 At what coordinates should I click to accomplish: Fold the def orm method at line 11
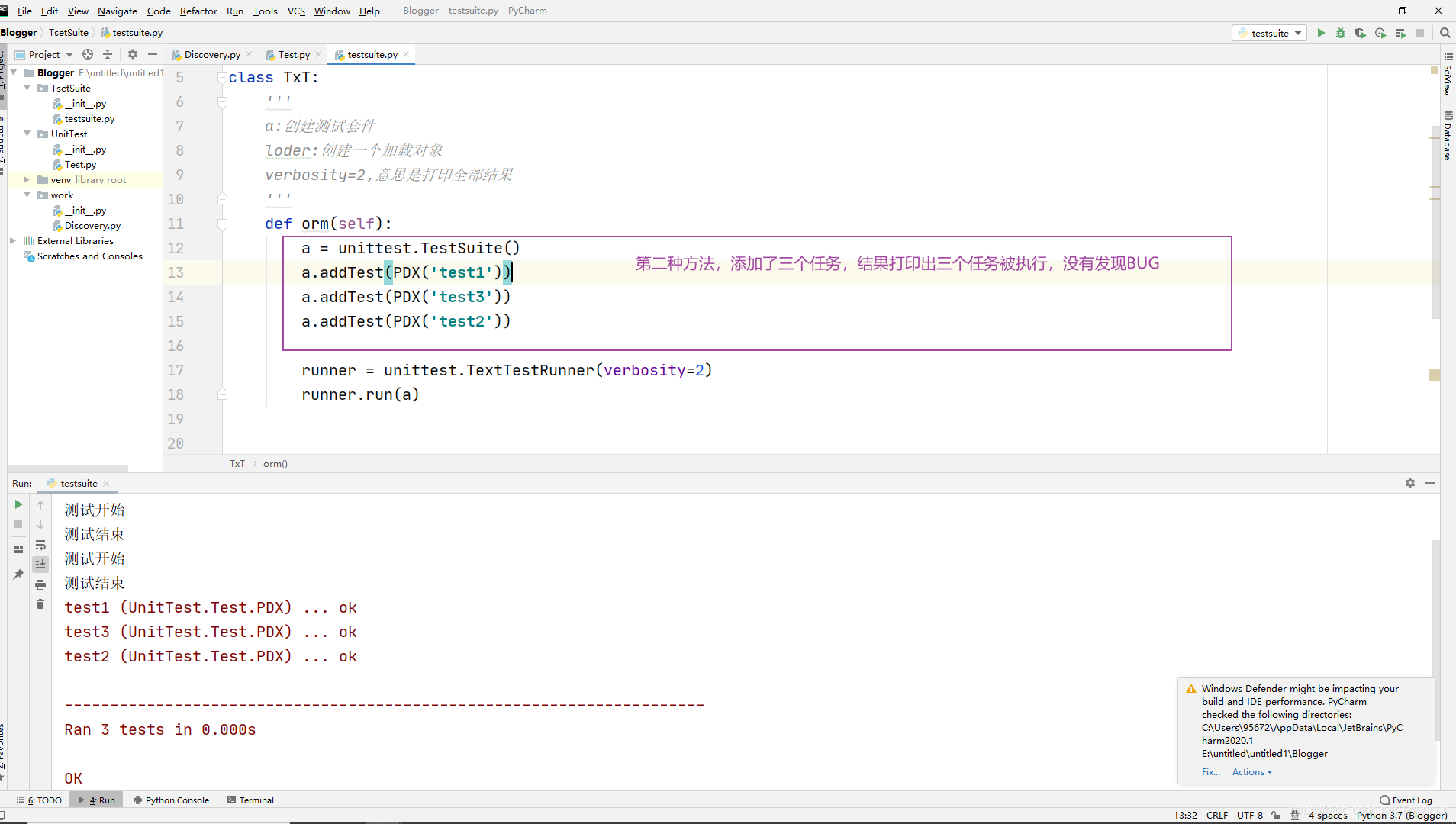click(x=222, y=224)
